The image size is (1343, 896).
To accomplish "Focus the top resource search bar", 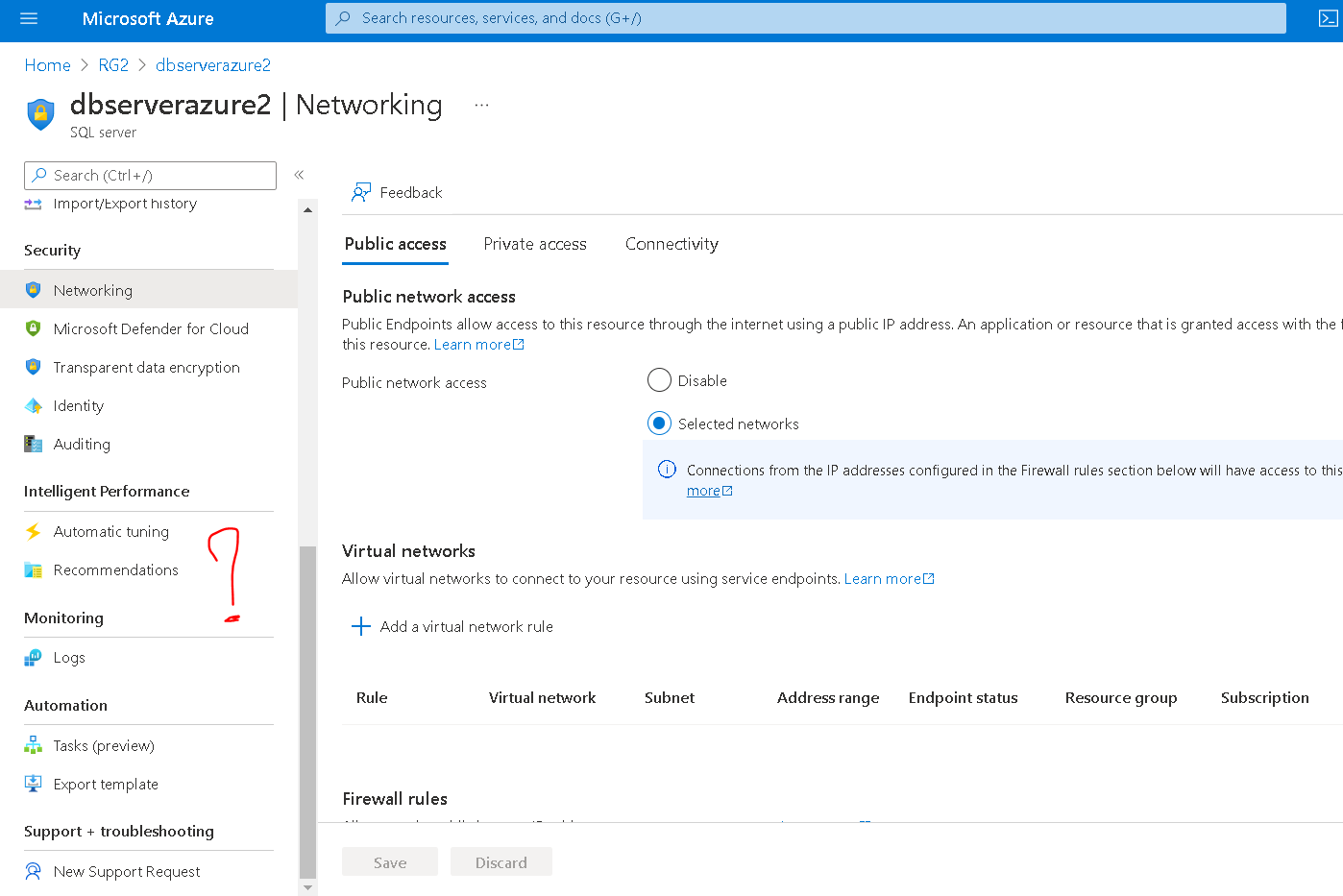I will [x=805, y=18].
